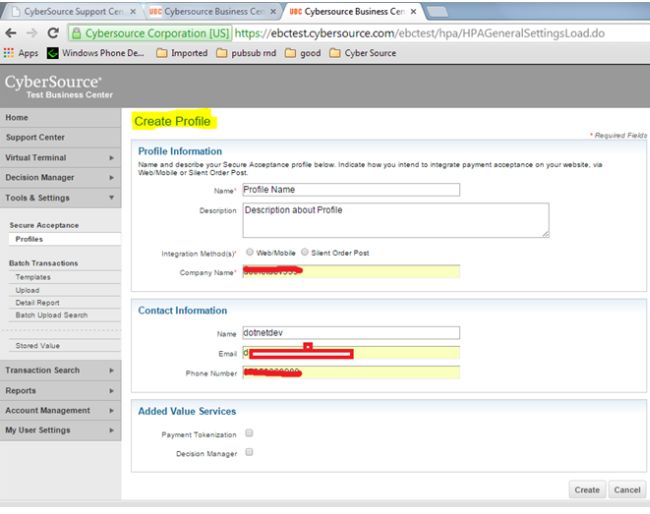Open the good bookmarks folder

point(303,53)
